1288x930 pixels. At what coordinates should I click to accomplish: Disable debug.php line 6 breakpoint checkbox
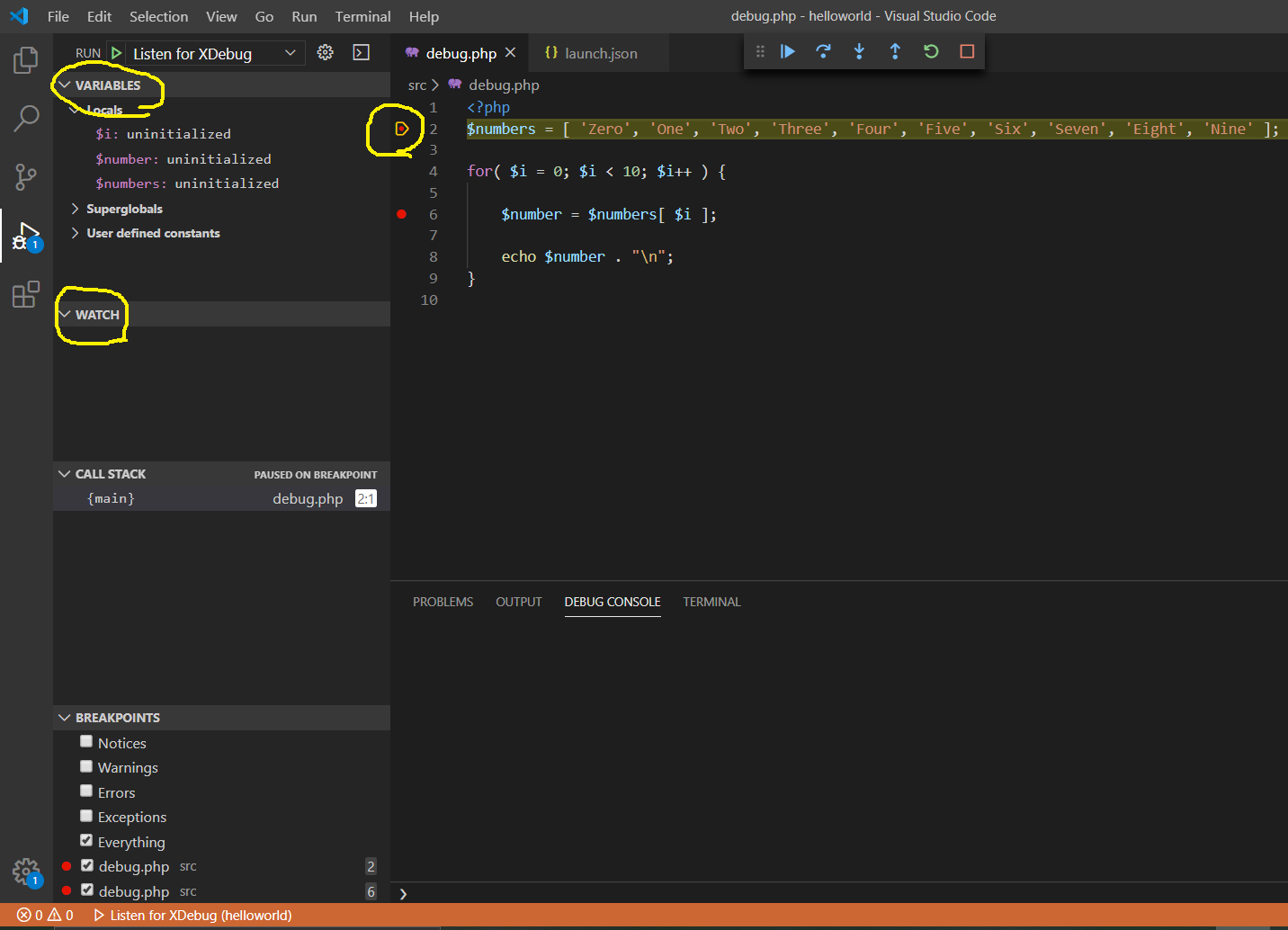click(87, 890)
